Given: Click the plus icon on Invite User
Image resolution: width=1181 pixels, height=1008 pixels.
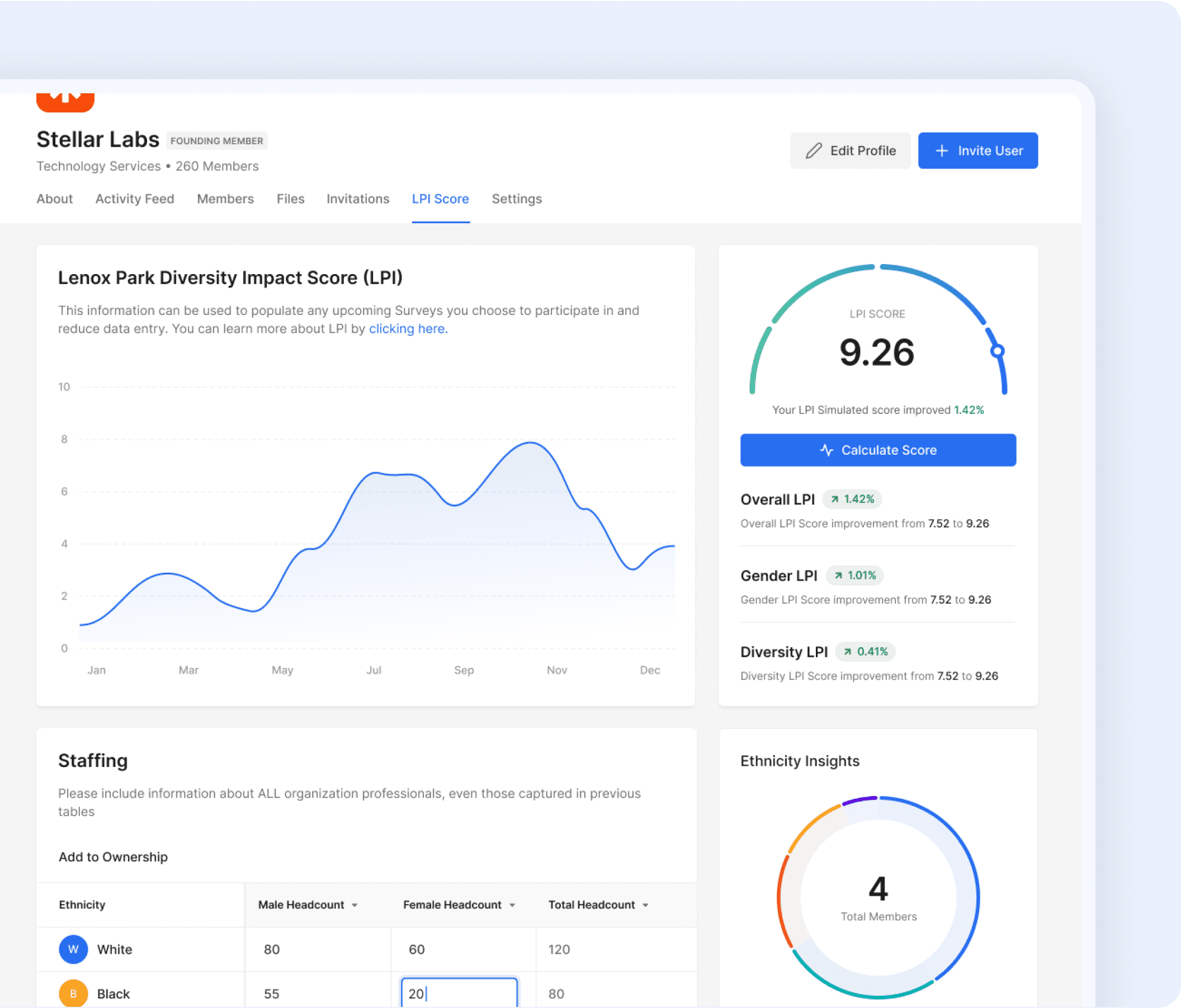Looking at the screenshot, I should (942, 150).
